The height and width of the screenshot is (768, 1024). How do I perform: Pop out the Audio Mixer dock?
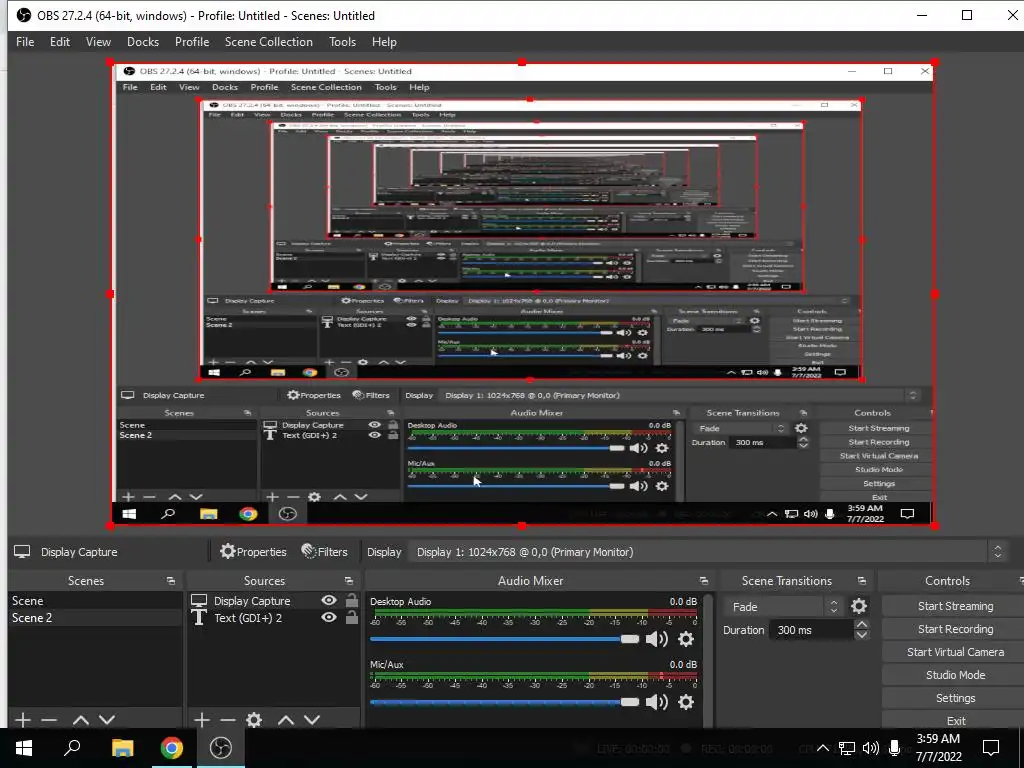tap(703, 581)
